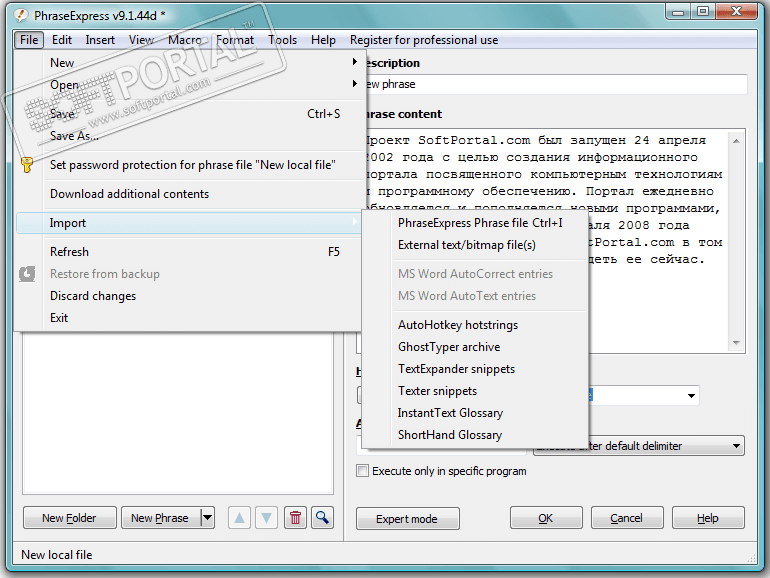Open the Help menu

tap(323, 40)
